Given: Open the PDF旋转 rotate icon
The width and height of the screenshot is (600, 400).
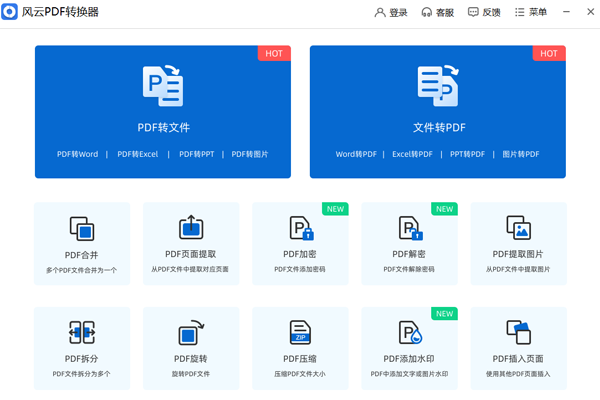Looking at the screenshot, I should pyautogui.click(x=190, y=333).
